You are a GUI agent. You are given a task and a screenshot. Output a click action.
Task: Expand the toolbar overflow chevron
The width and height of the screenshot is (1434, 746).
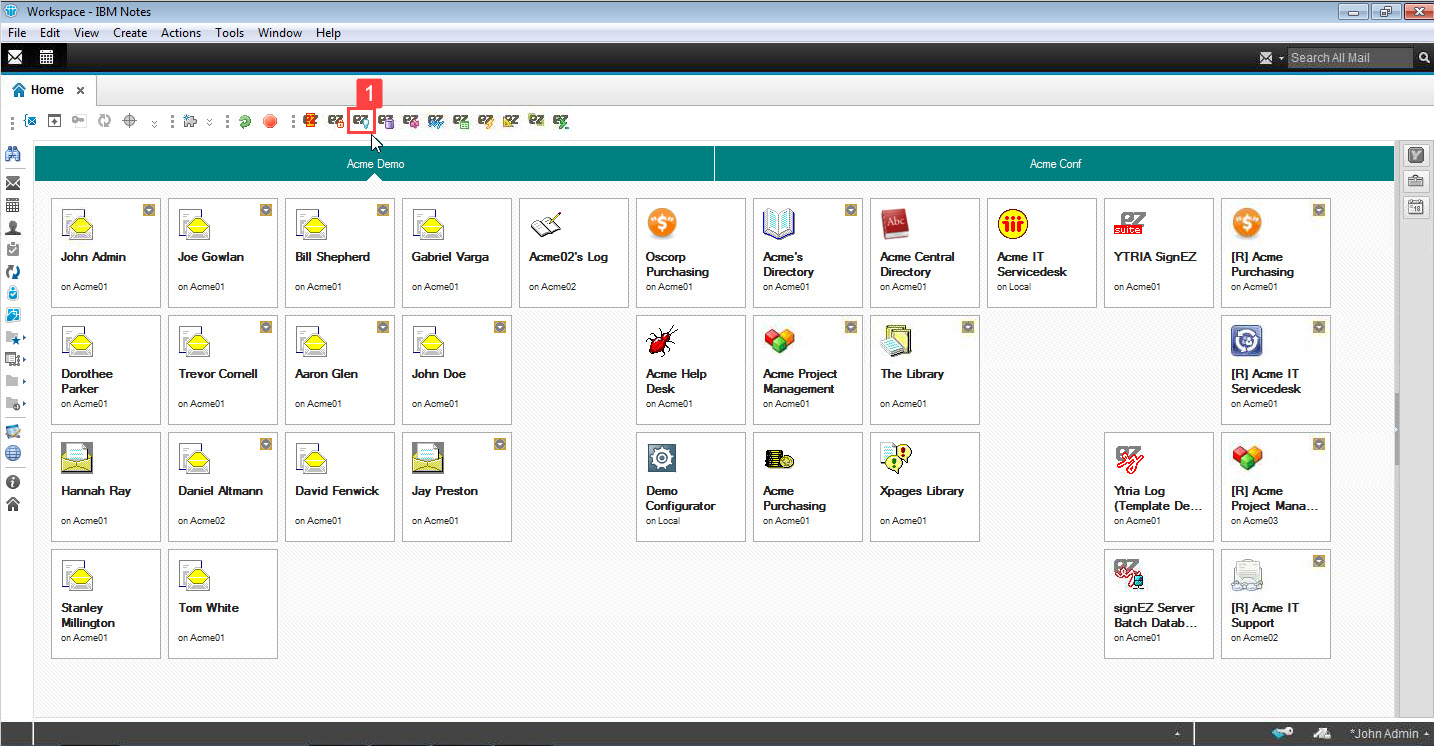click(153, 123)
